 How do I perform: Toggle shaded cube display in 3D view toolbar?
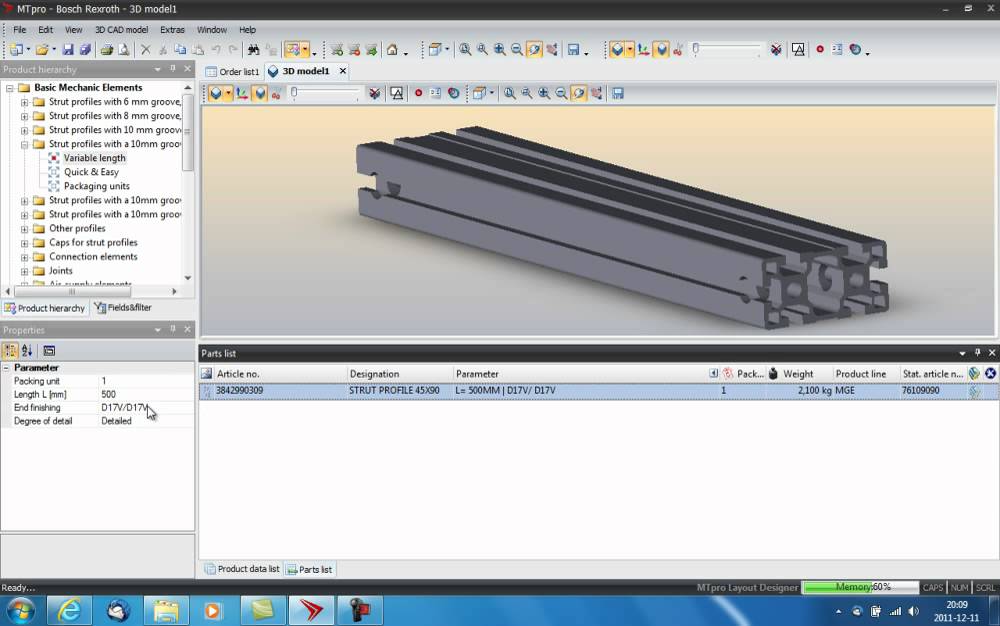(x=216, y=94)
